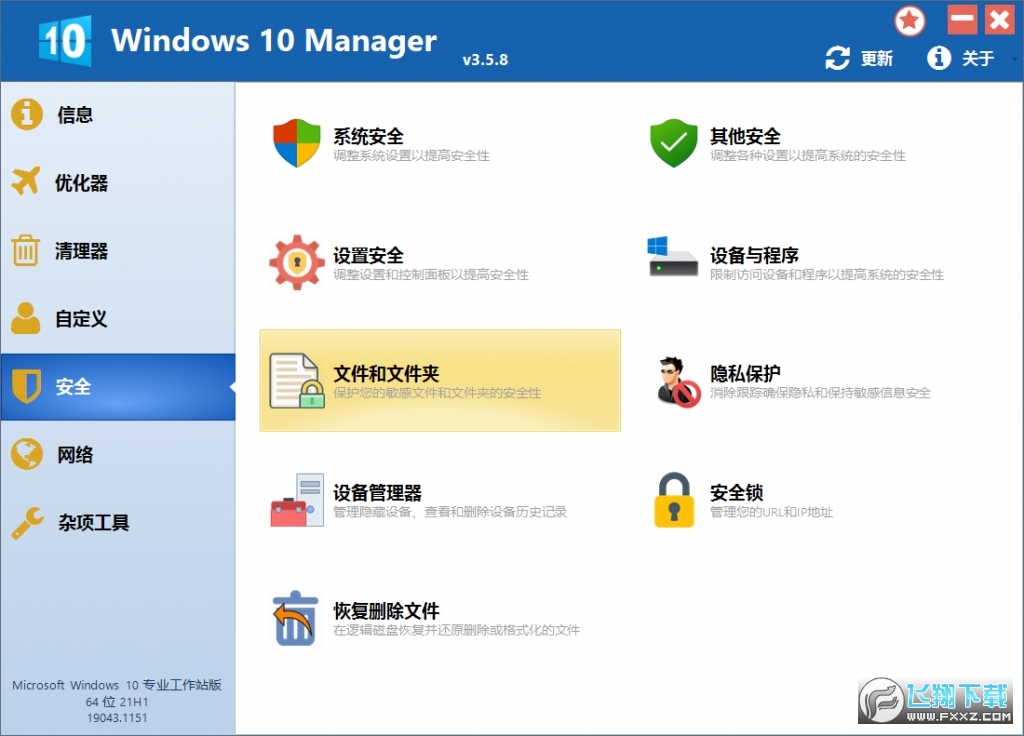
Task: Click description 调整系统设置以提高安全性
Action: click(411, 155)
